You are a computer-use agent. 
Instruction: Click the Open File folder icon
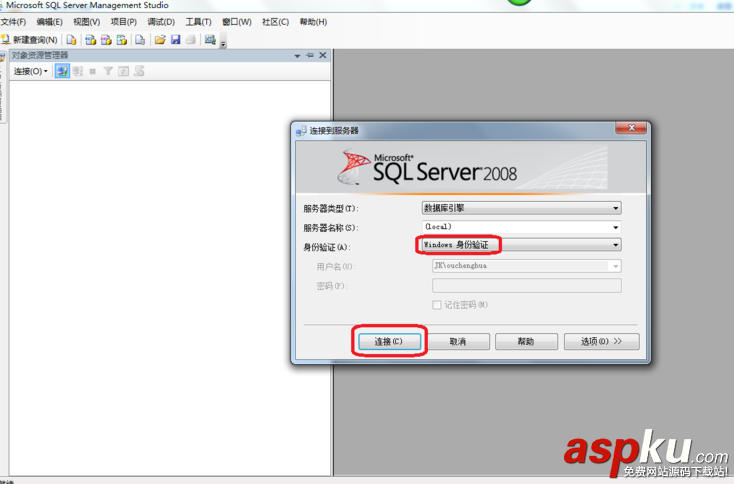[x=160, y=40]
